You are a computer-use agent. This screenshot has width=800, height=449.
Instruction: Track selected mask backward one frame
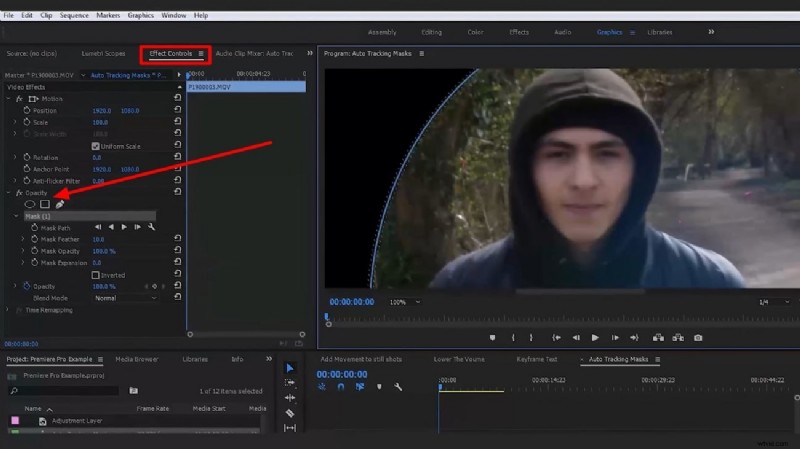[98, 227]
